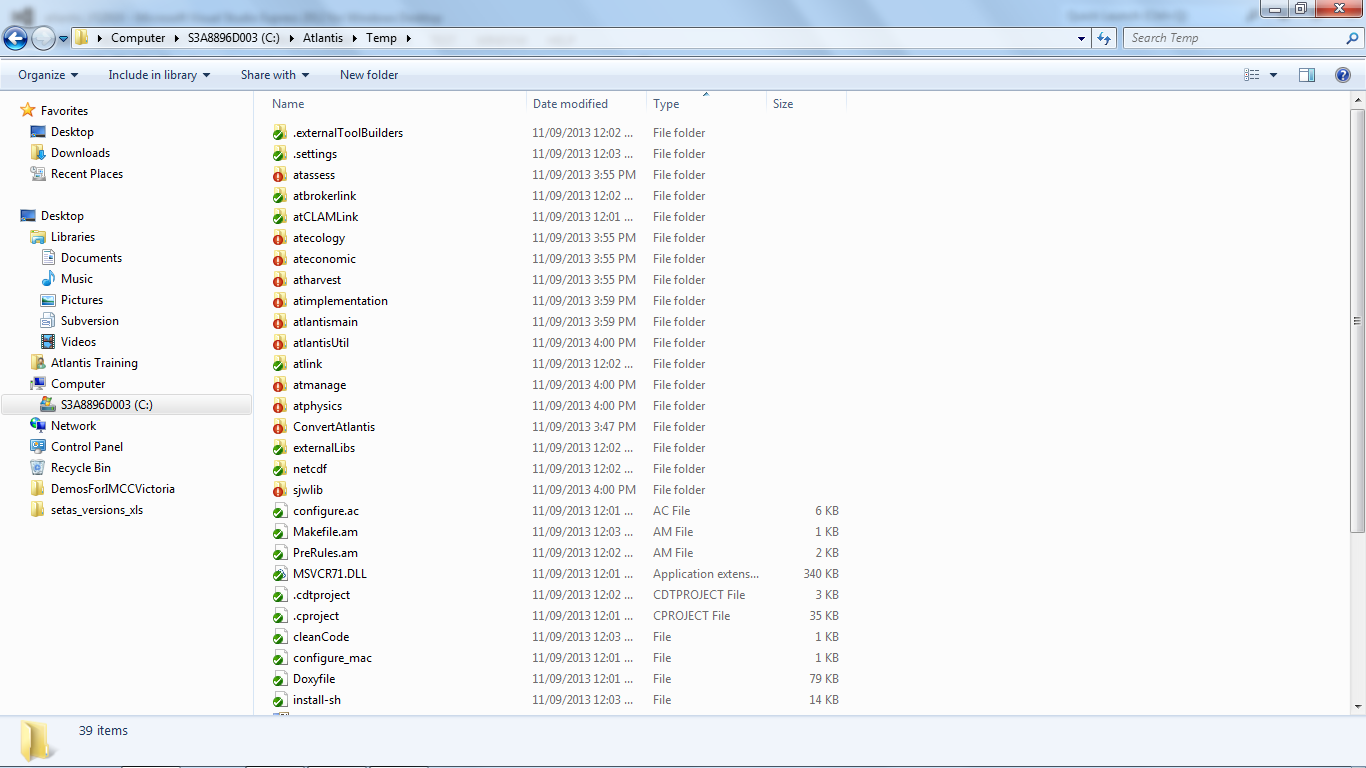
Task: Click the MSVCR71.DLL file icon
Action: [x=279, y=574]
